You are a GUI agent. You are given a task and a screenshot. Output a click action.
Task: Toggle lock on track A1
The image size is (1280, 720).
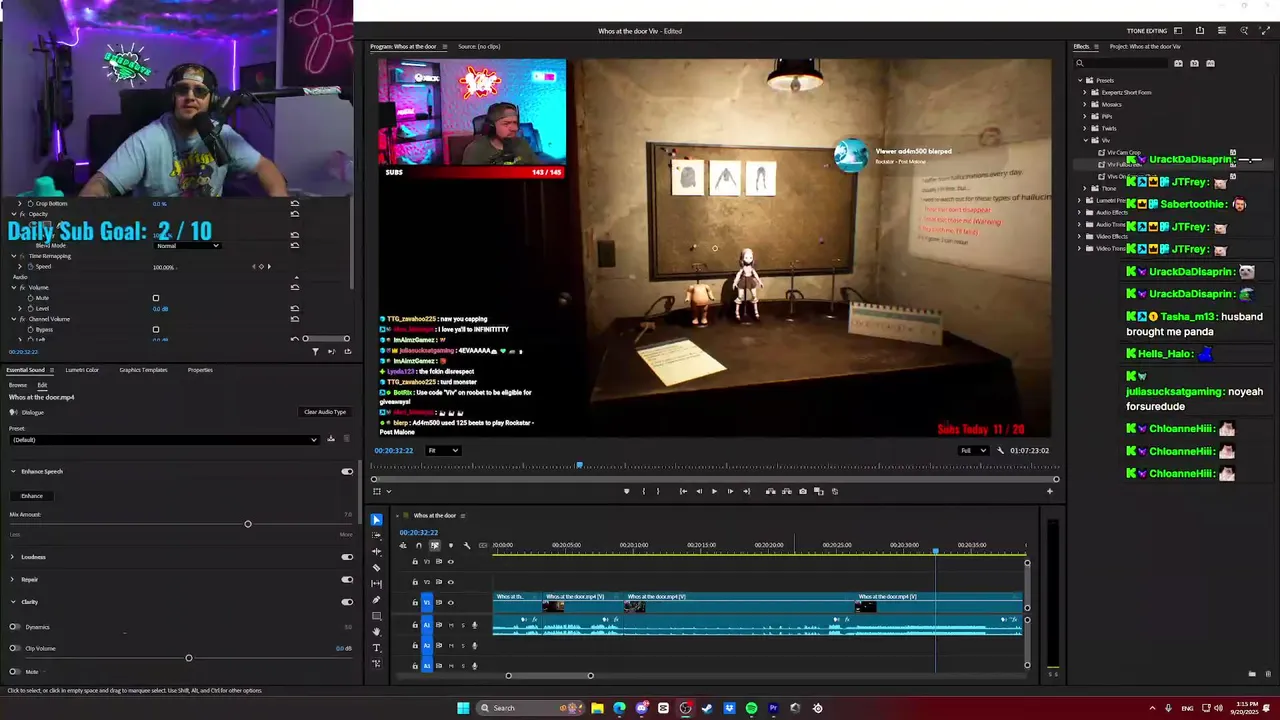click(x=414, y=625)
